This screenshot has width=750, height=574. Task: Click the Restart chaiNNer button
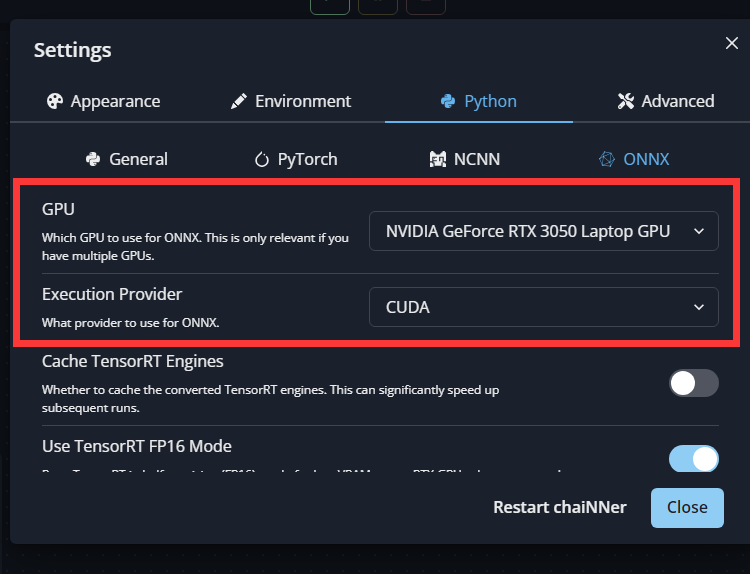point(560,508)
